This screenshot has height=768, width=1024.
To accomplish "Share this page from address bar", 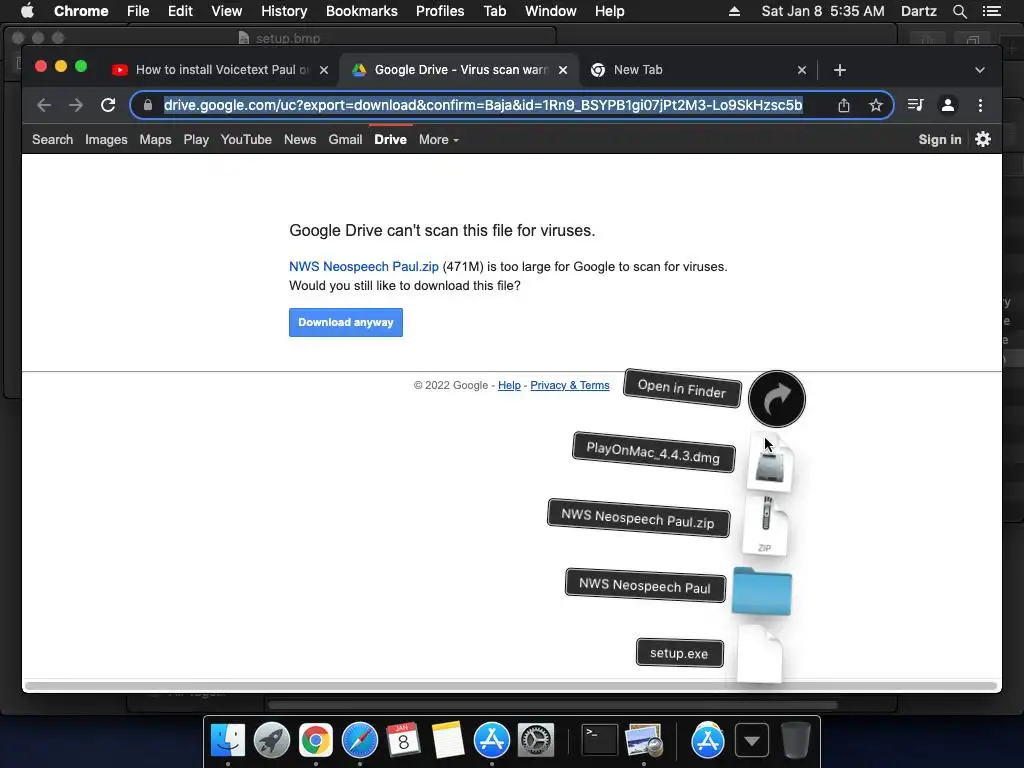I will 844,105.
